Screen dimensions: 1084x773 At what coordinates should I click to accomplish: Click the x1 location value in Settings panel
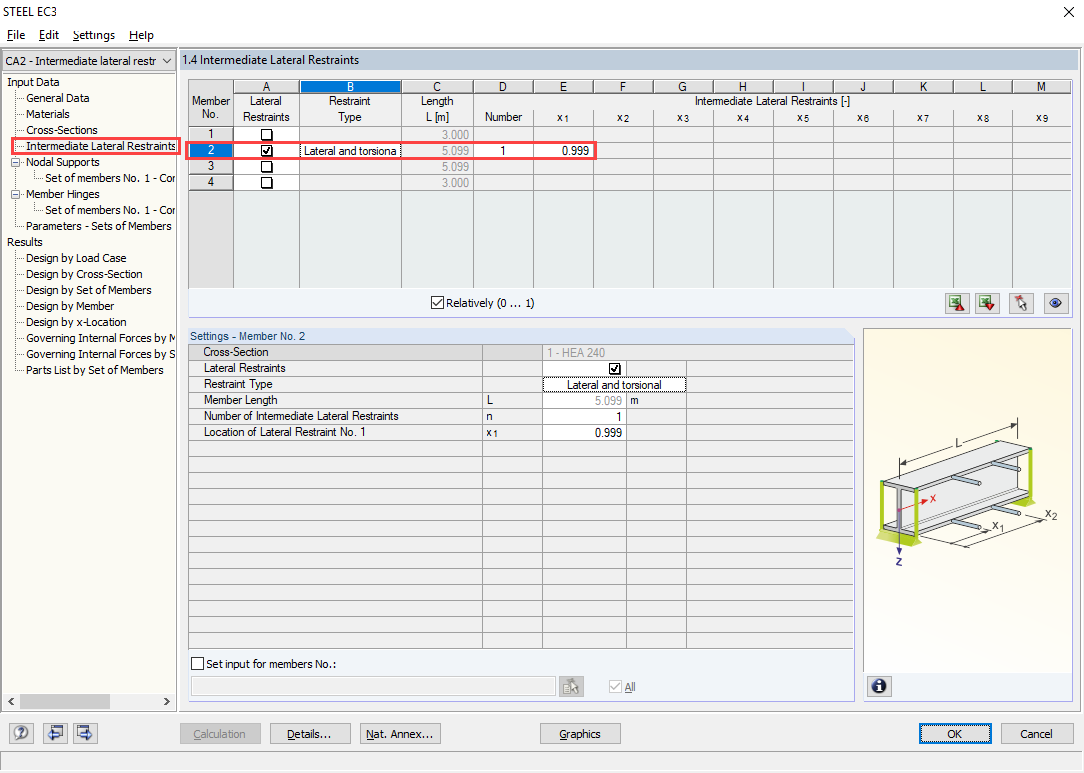point(584,433)
